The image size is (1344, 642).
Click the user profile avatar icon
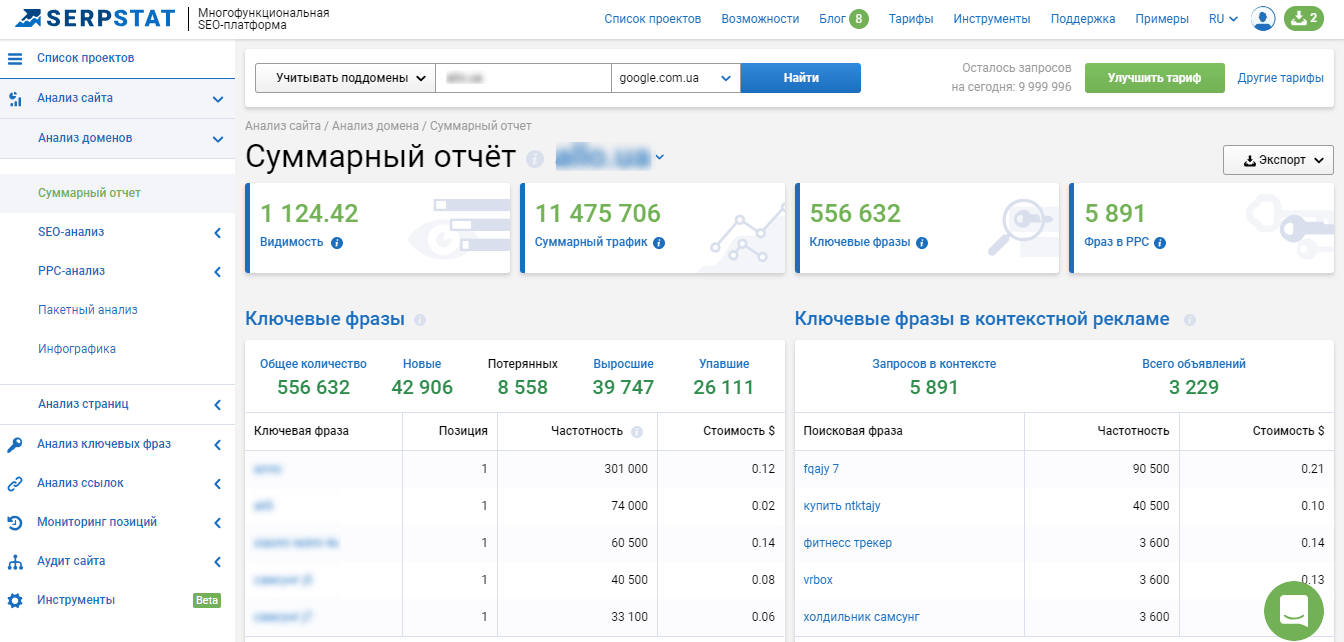pyautogui.click(x=1263, y=19)
